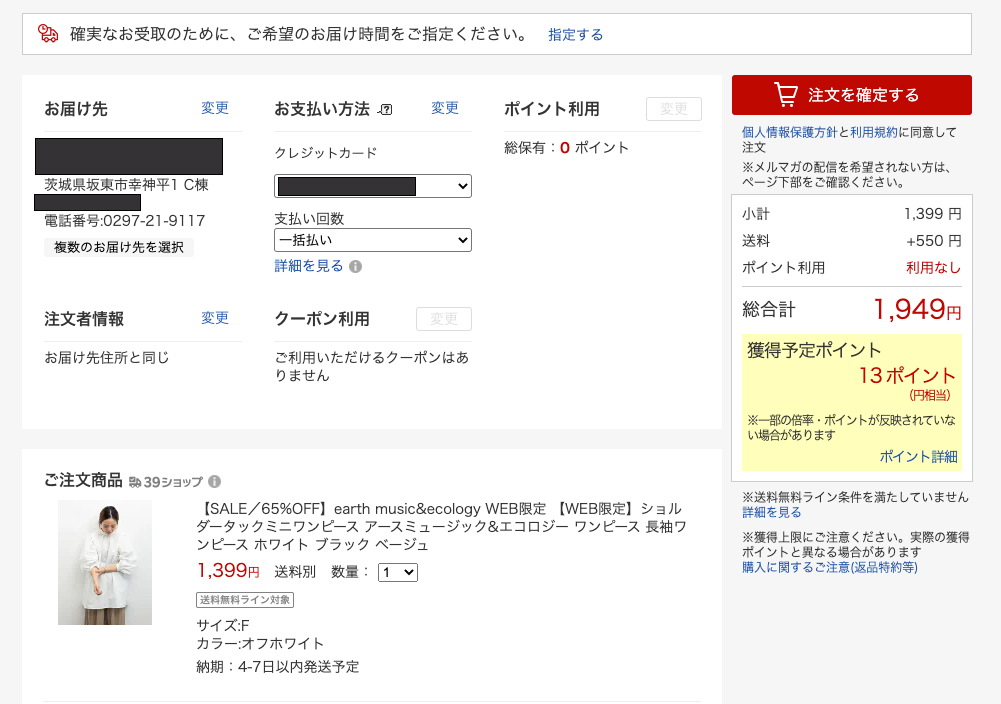1001x704 pixels.
Task: Click the 39ショップ truck badge icon
Action: tap(135, 482)
